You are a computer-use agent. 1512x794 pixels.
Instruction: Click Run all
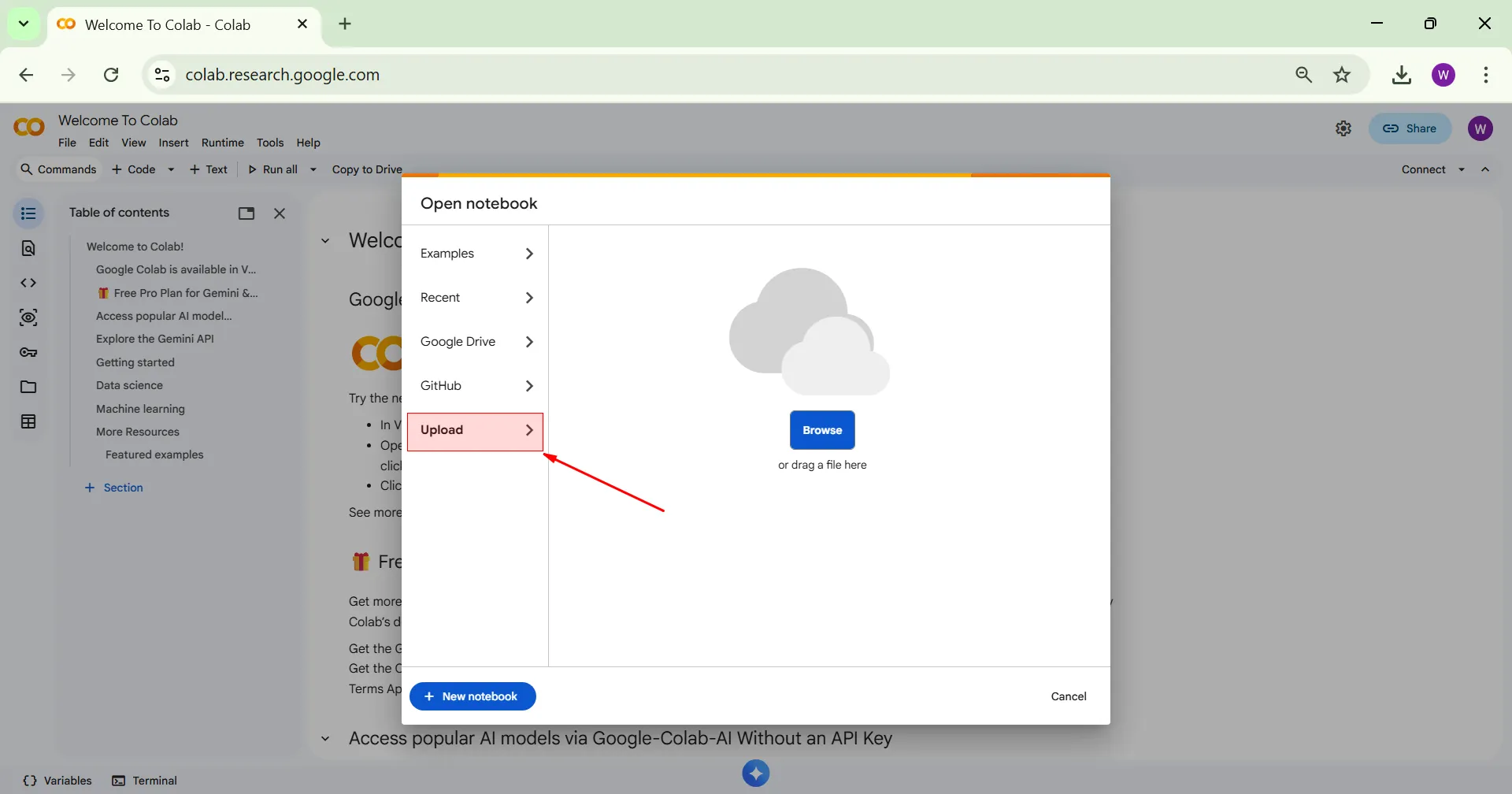click(x=272, y=169)
